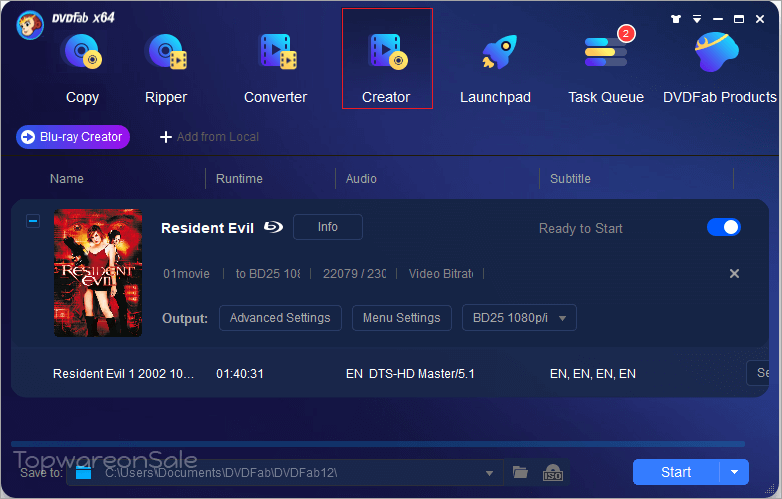Click the 22079 / 230 size text
The width and height of the screenshot is (782, 499).
(x=354, y=274)
